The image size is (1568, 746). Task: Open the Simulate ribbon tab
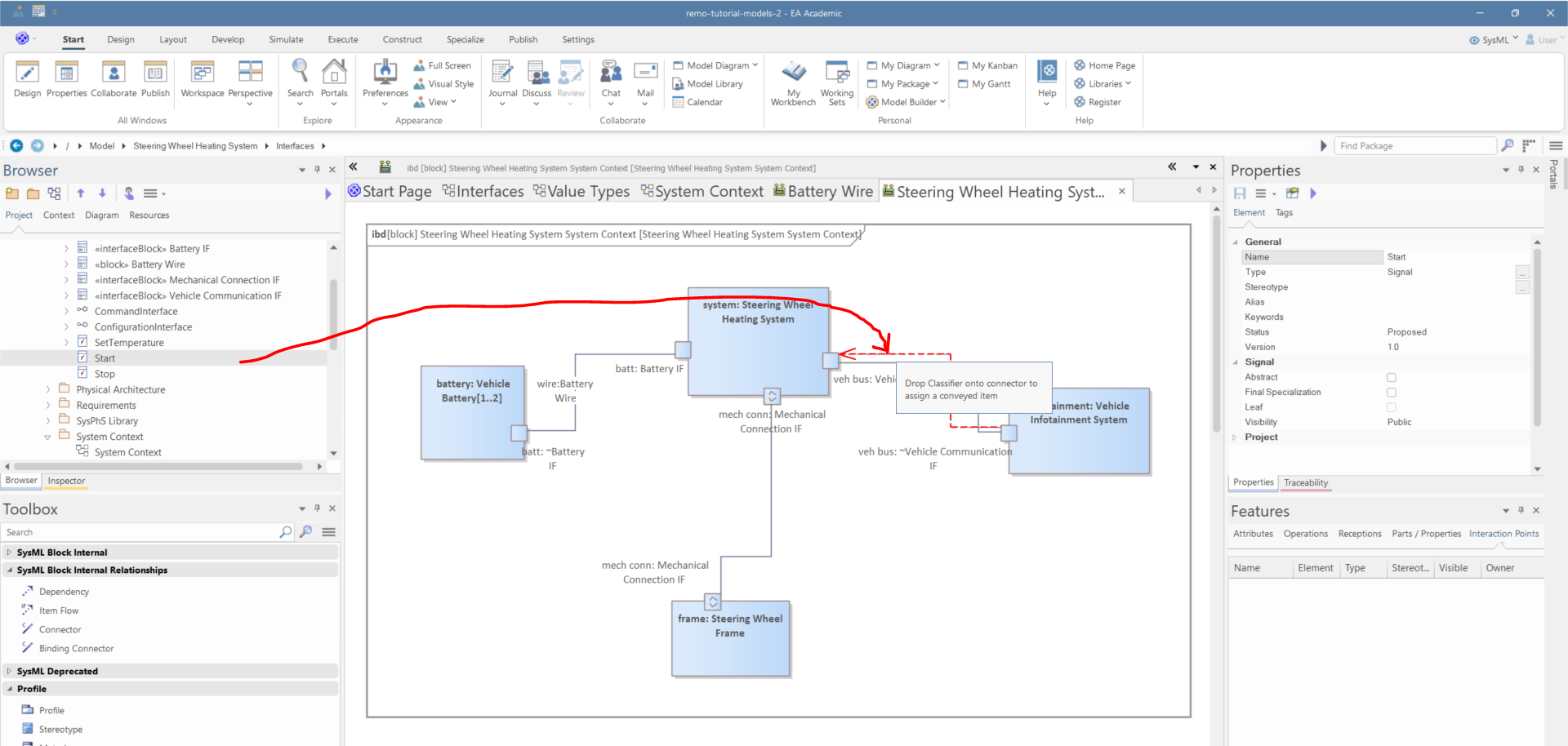[286, 39]
